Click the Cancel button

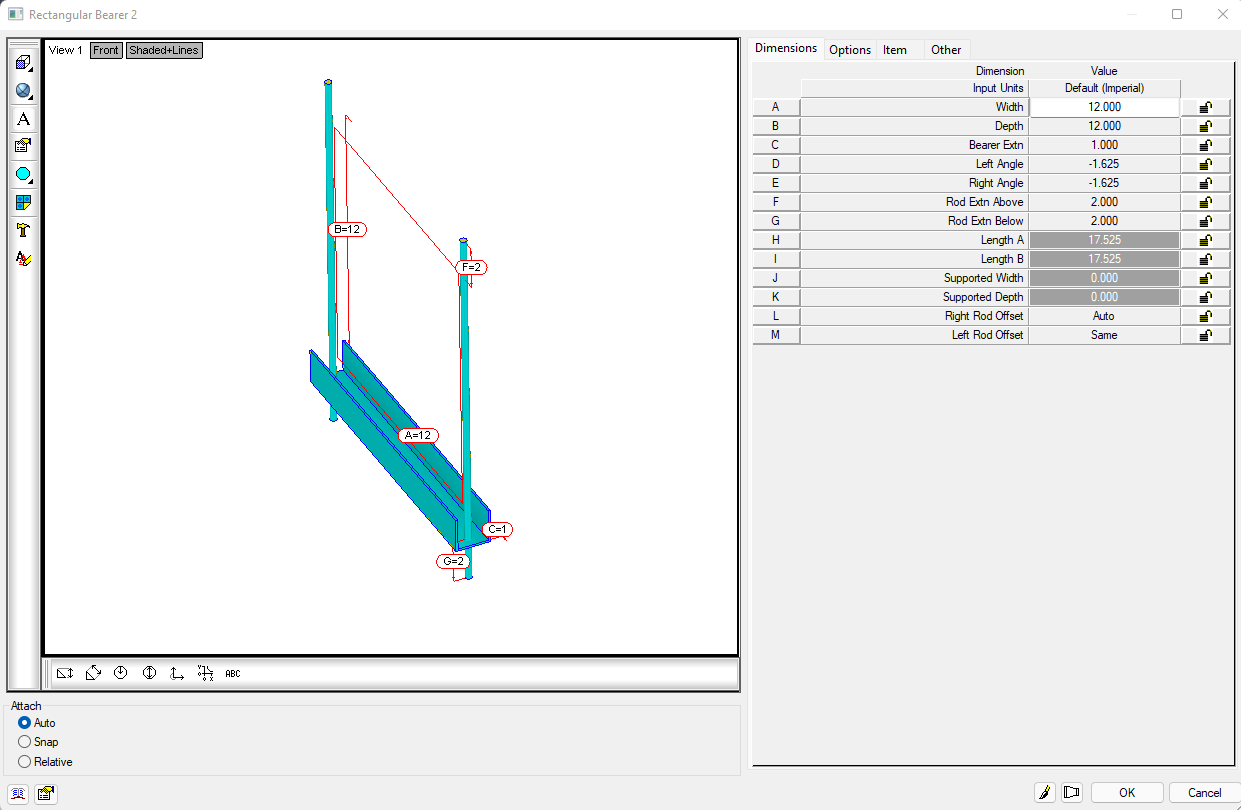pos(1203,792)
